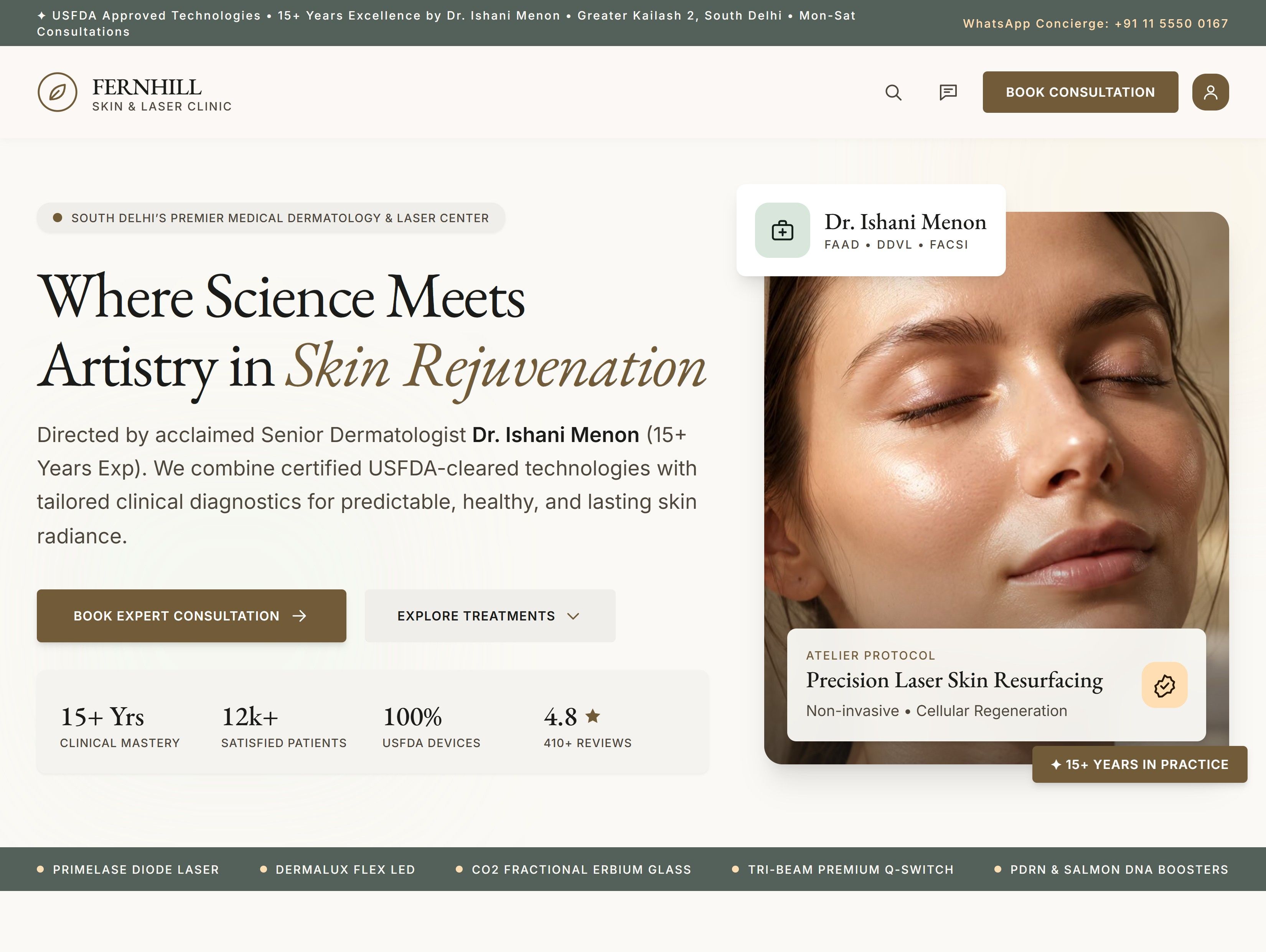The width and height of the screenshot is (1266, 952).
Task: Click the star icon next to 4.8 rating
Action: (x=593, y=716)
